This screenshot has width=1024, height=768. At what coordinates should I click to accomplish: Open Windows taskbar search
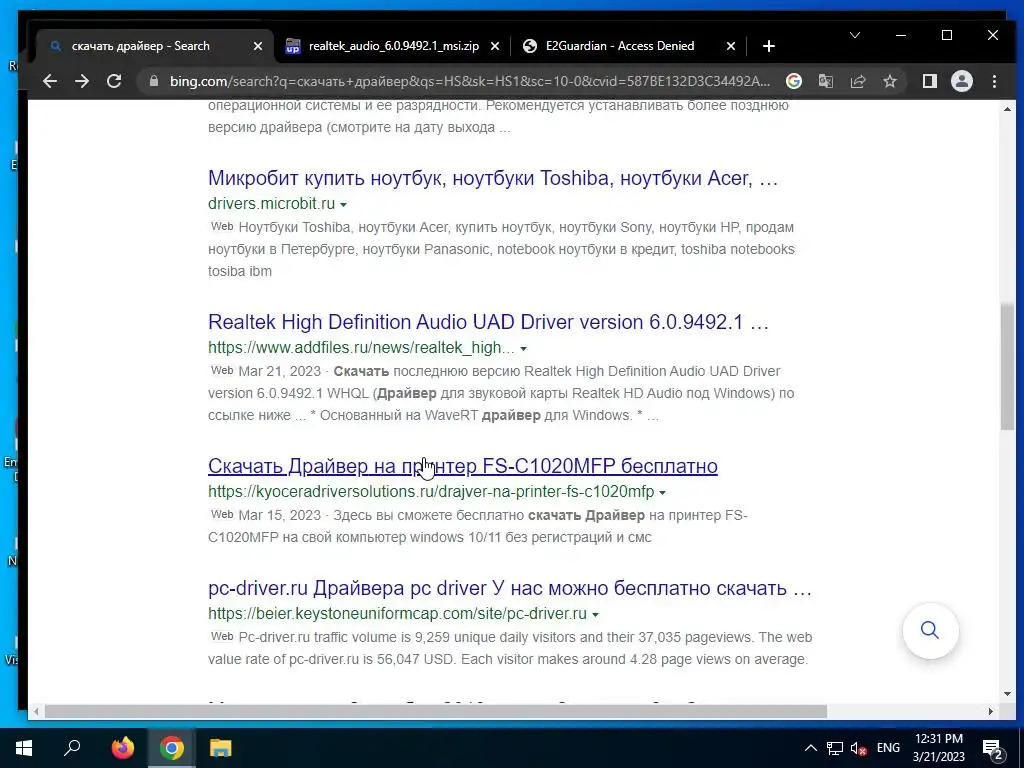[x=72, y=748]
